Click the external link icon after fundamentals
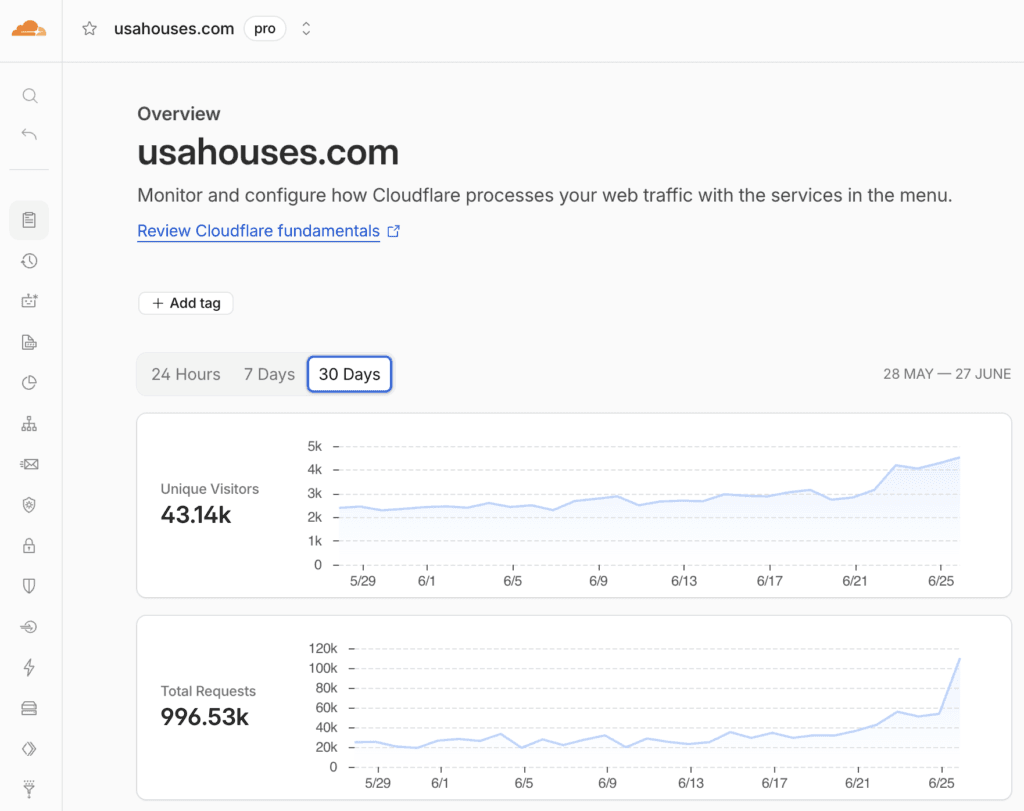The width and height of the screenshot is (1024, 811). click(393, 231)
